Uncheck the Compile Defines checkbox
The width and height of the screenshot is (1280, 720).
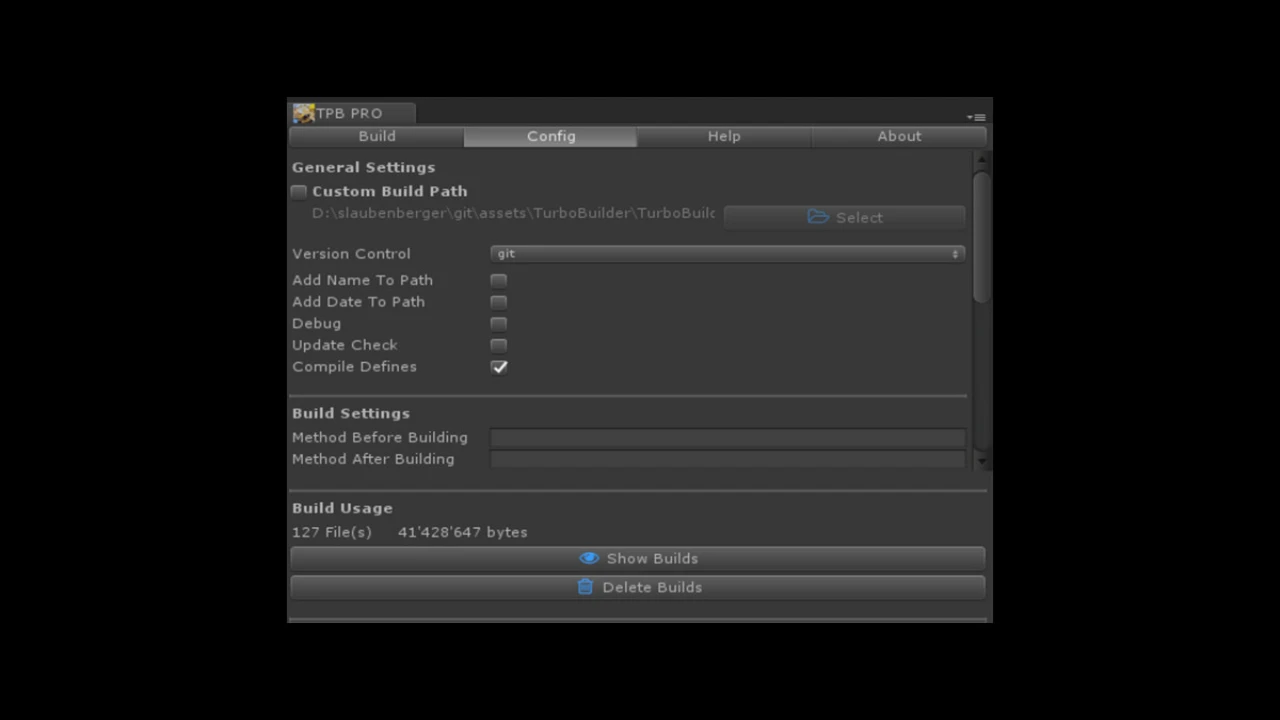point(499,367)
